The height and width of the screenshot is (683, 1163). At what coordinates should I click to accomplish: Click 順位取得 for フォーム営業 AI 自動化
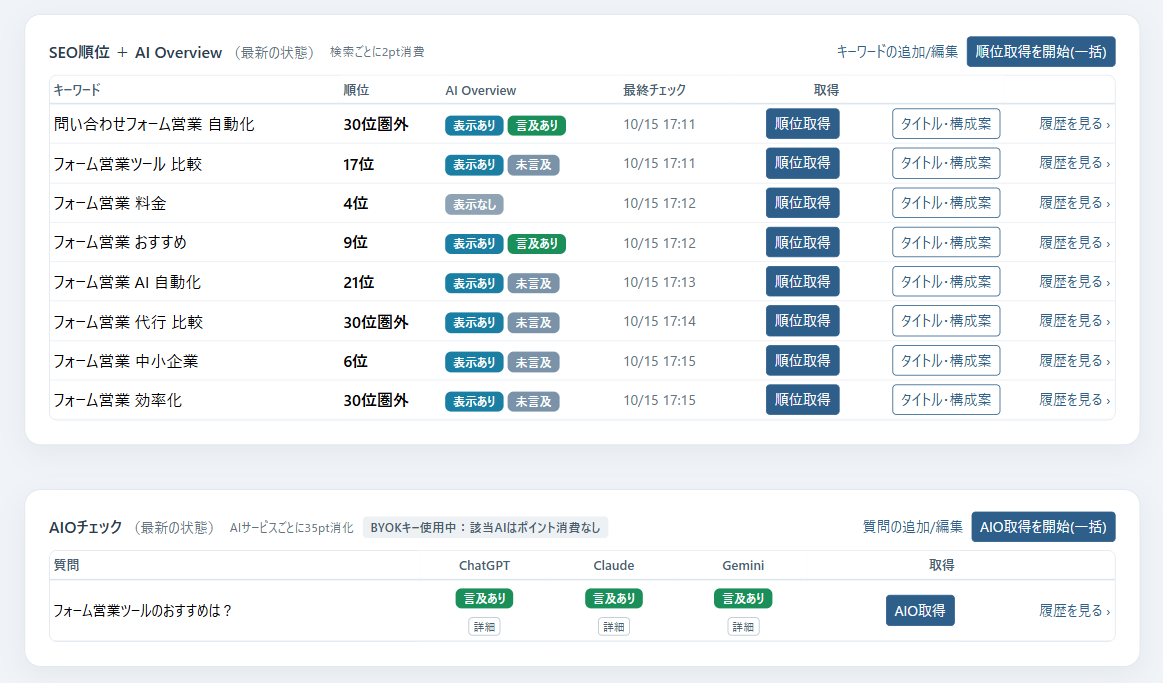pyautogui.click(x=803, y=282)
